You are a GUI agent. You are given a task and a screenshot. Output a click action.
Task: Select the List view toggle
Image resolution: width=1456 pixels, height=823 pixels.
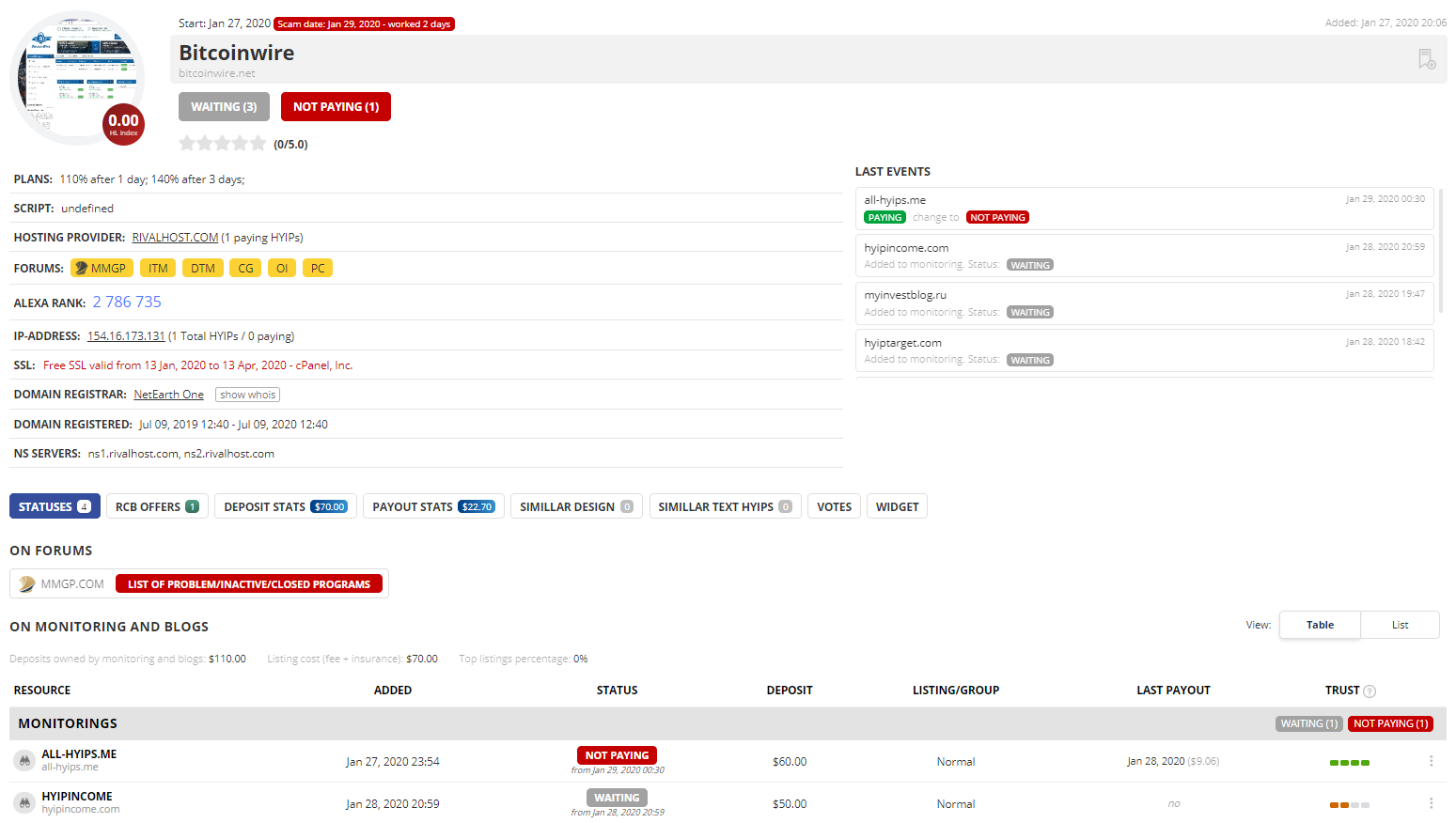click(1400, 625)
